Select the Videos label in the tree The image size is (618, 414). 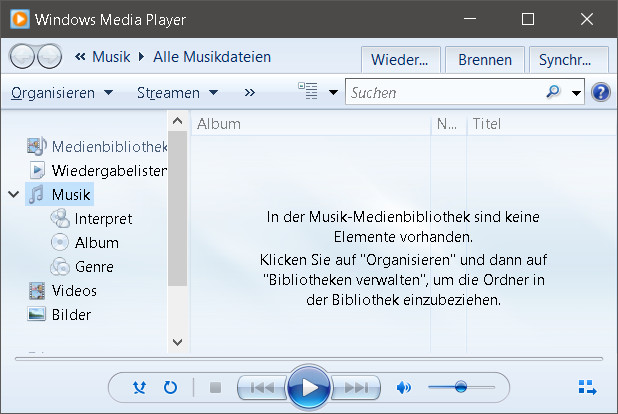[x=74, y=291]
